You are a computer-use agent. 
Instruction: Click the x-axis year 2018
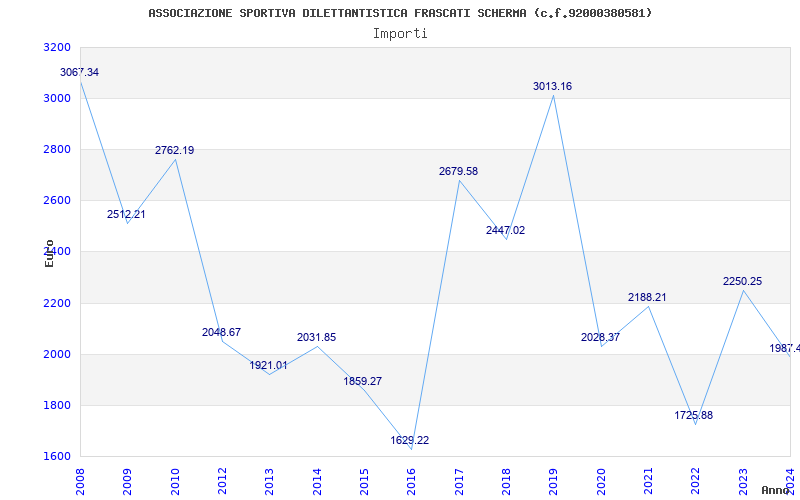(x=506, y=482)
